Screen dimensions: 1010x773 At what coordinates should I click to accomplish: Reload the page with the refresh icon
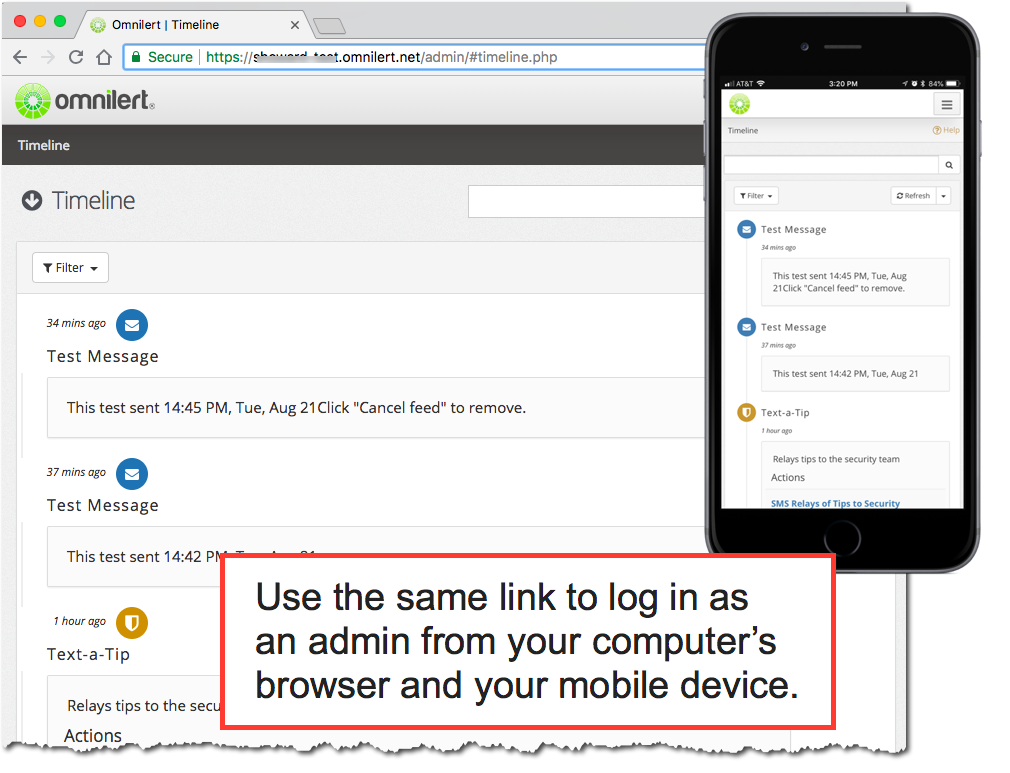[x=76, y=57]
